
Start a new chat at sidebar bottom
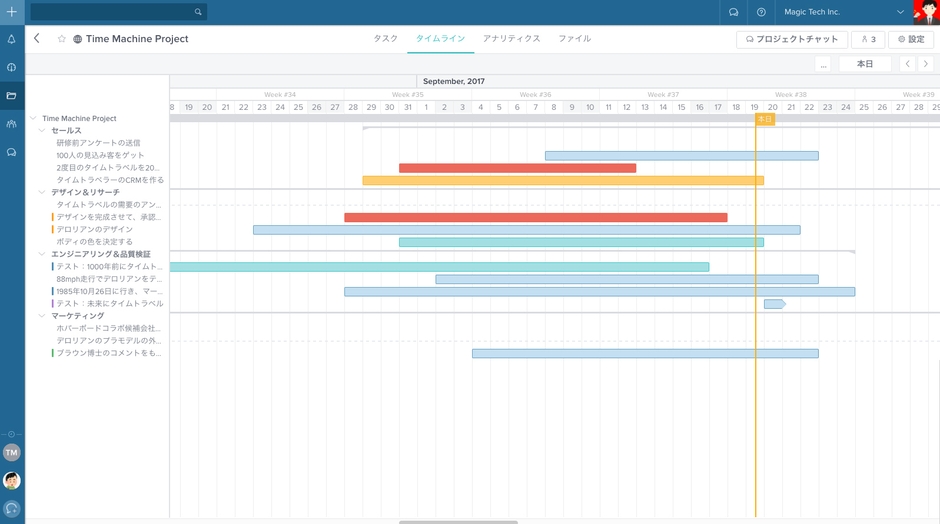(12, 509)
